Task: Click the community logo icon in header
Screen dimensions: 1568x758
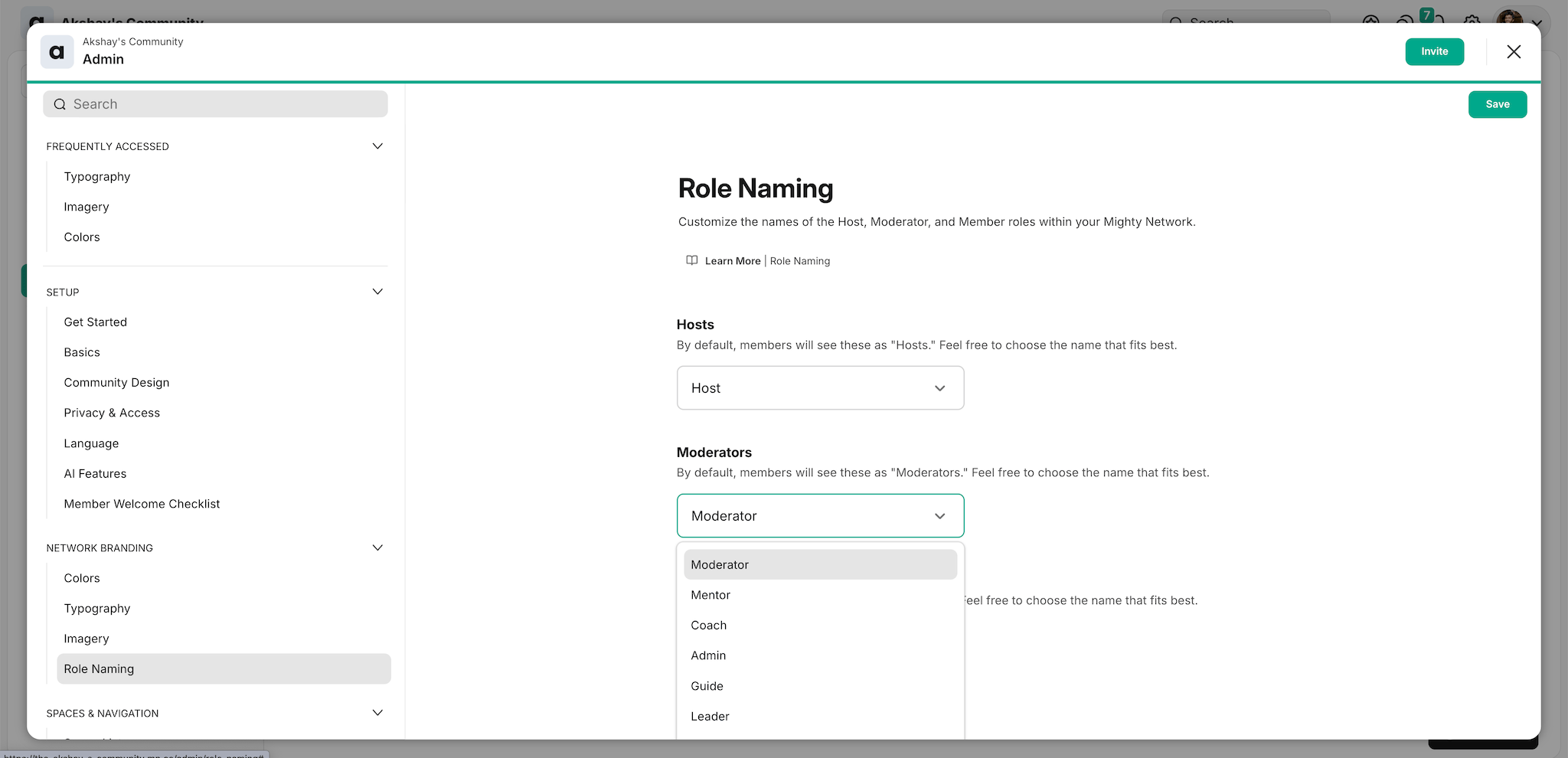Action: [x=57, y=52]
